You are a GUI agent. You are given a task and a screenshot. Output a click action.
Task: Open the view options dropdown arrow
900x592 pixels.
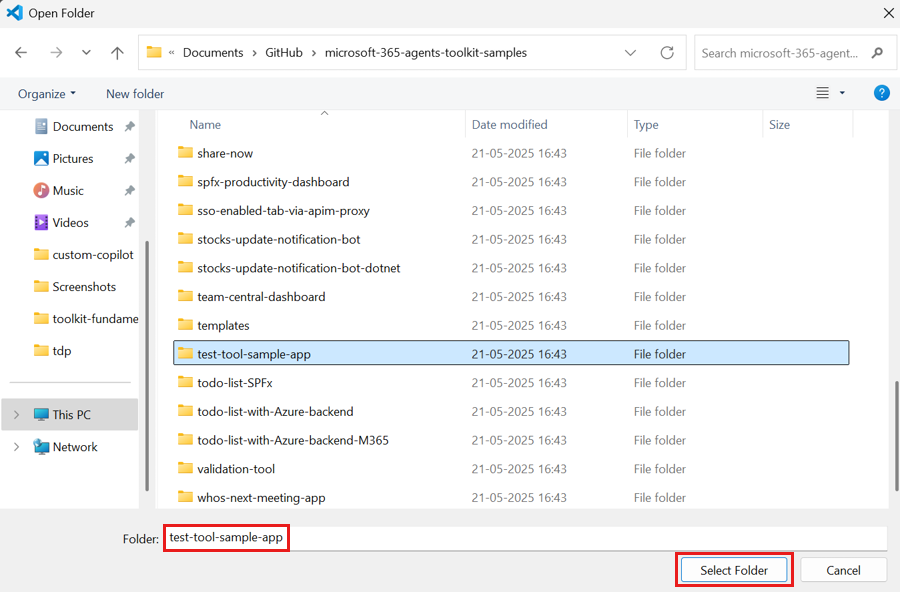pos(842,93)
